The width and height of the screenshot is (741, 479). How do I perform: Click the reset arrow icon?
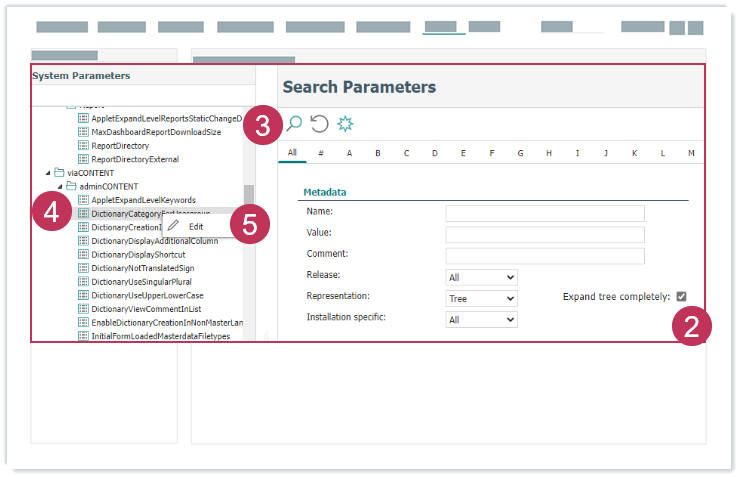(319, 124)
